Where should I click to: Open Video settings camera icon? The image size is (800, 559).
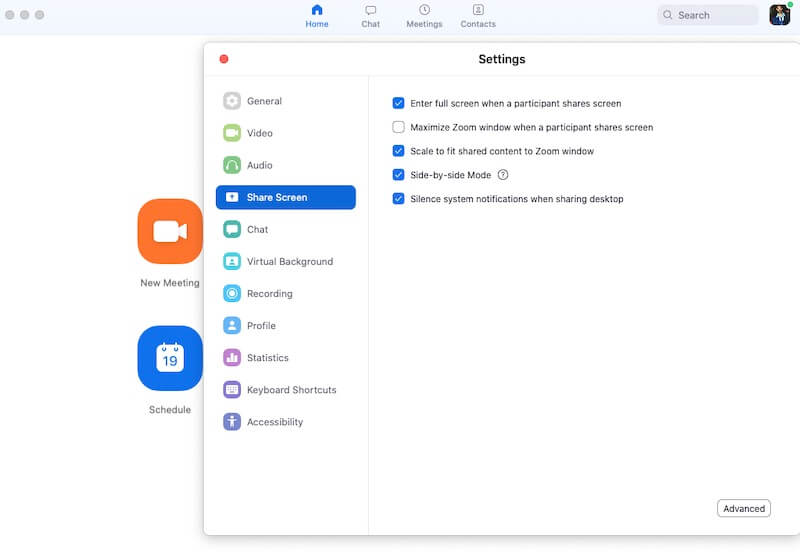(x=232, y=133)
